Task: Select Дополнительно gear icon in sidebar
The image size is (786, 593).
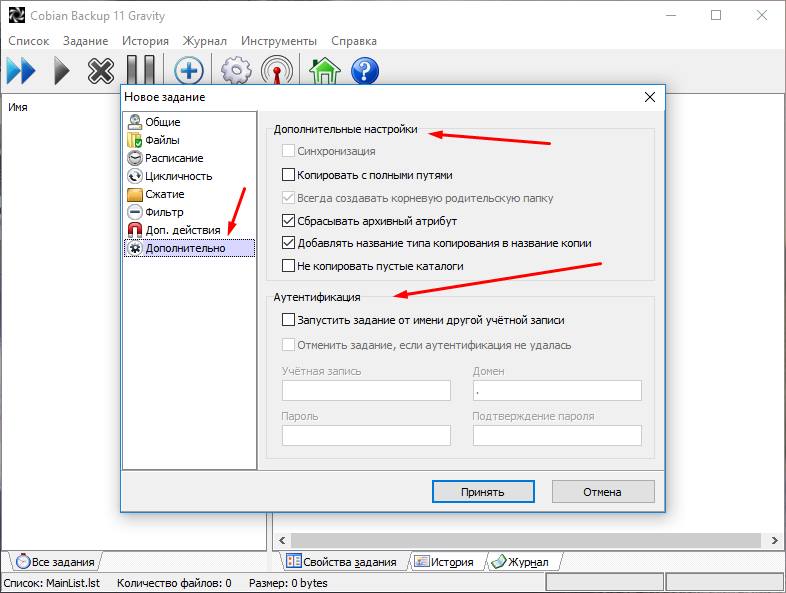Action: point(134,248)
